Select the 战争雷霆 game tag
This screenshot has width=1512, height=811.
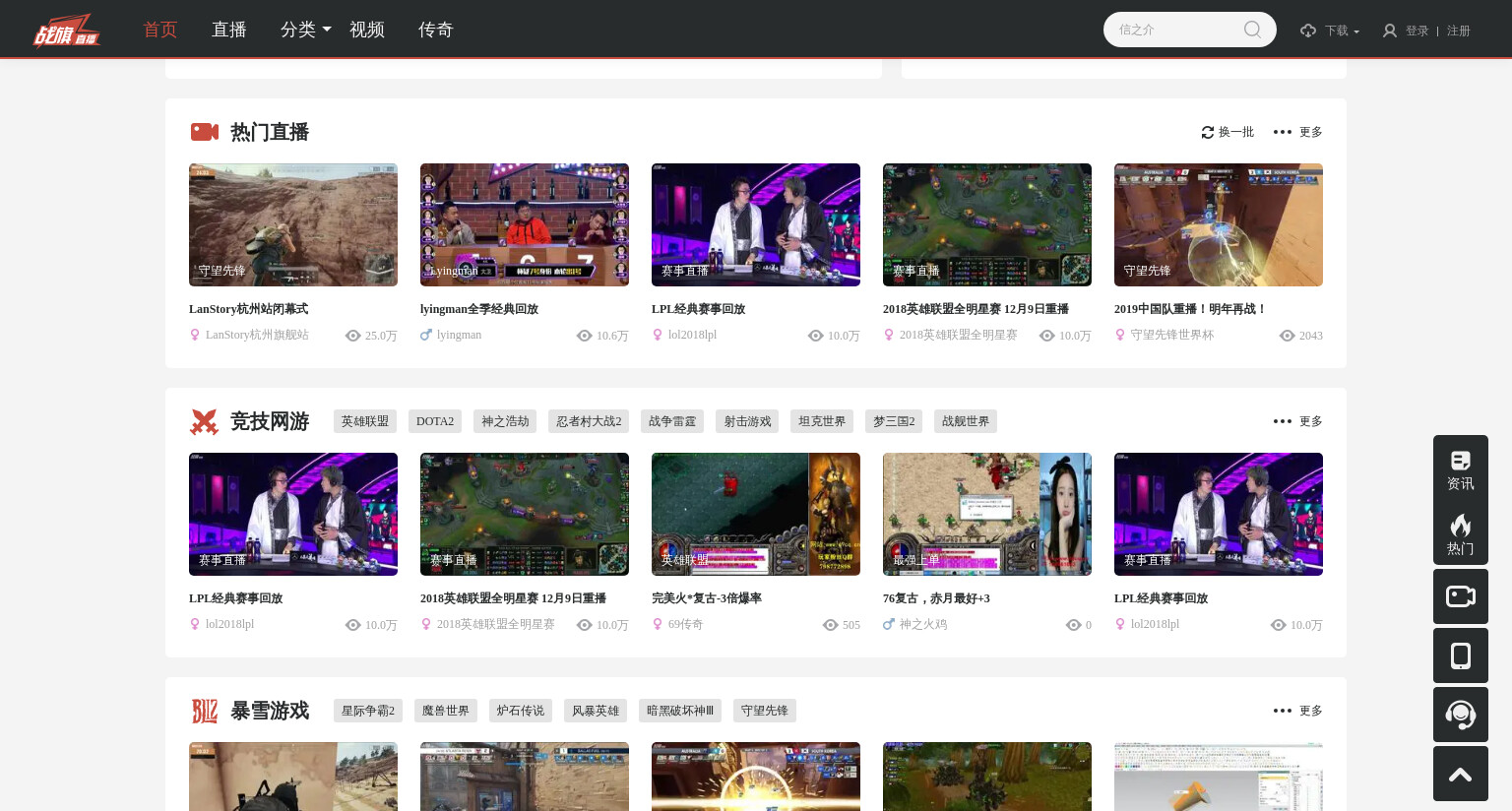[672, 421]
